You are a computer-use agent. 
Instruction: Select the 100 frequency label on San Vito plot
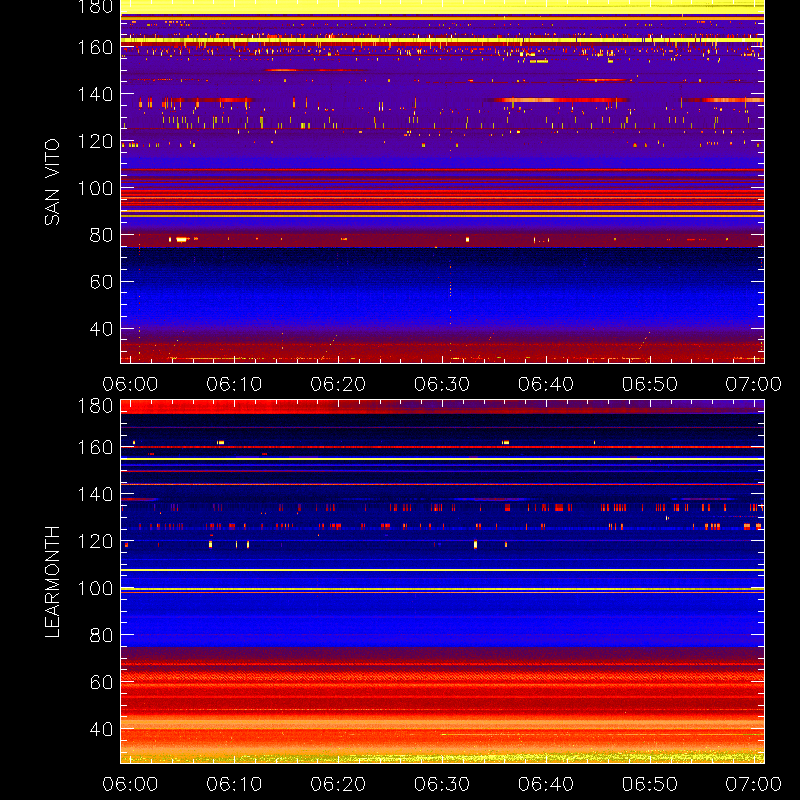pyautogui.click(x=95, y=188)
